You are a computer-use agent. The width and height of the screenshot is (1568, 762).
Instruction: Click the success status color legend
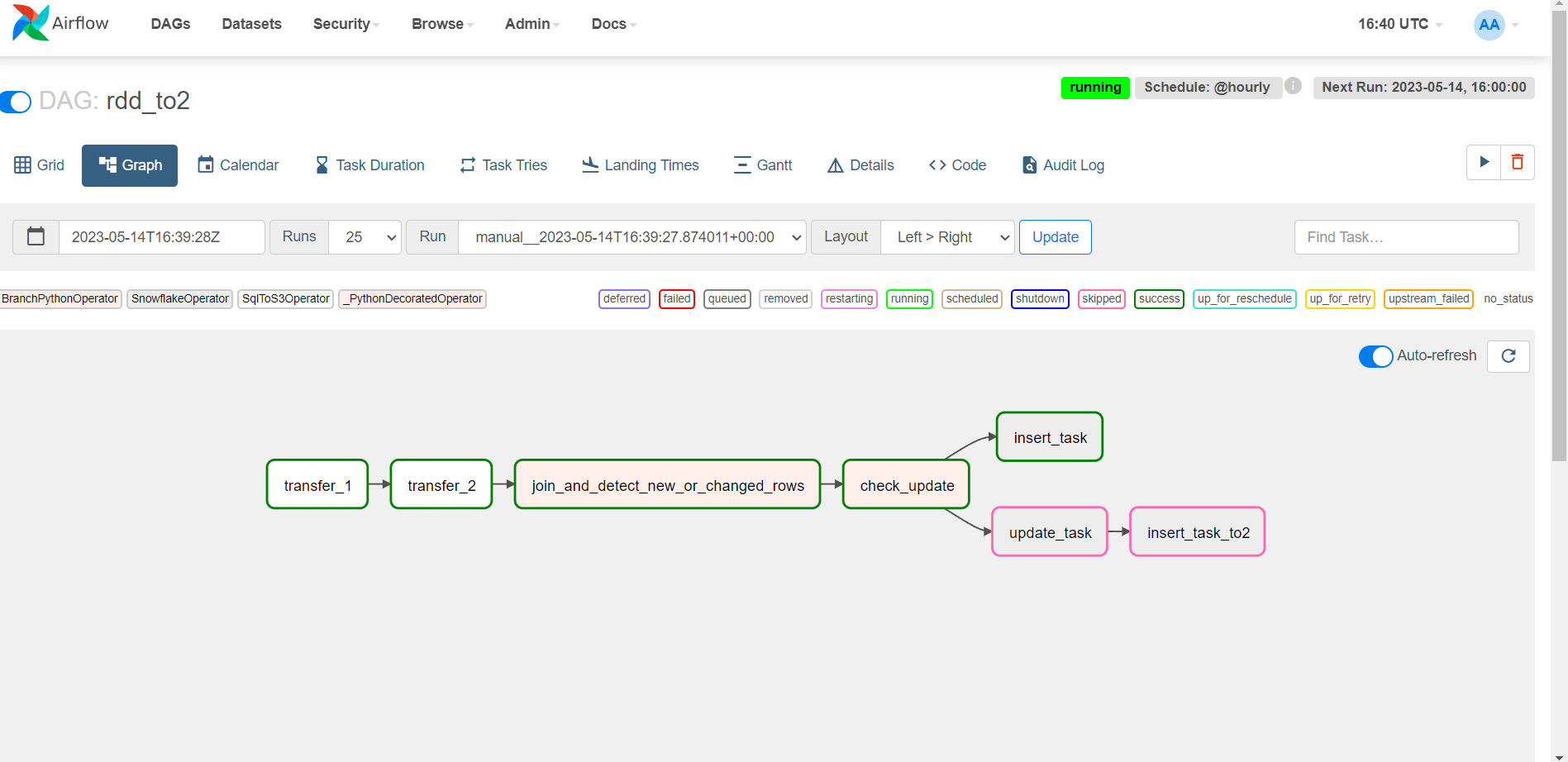(x=1159, y=299)
